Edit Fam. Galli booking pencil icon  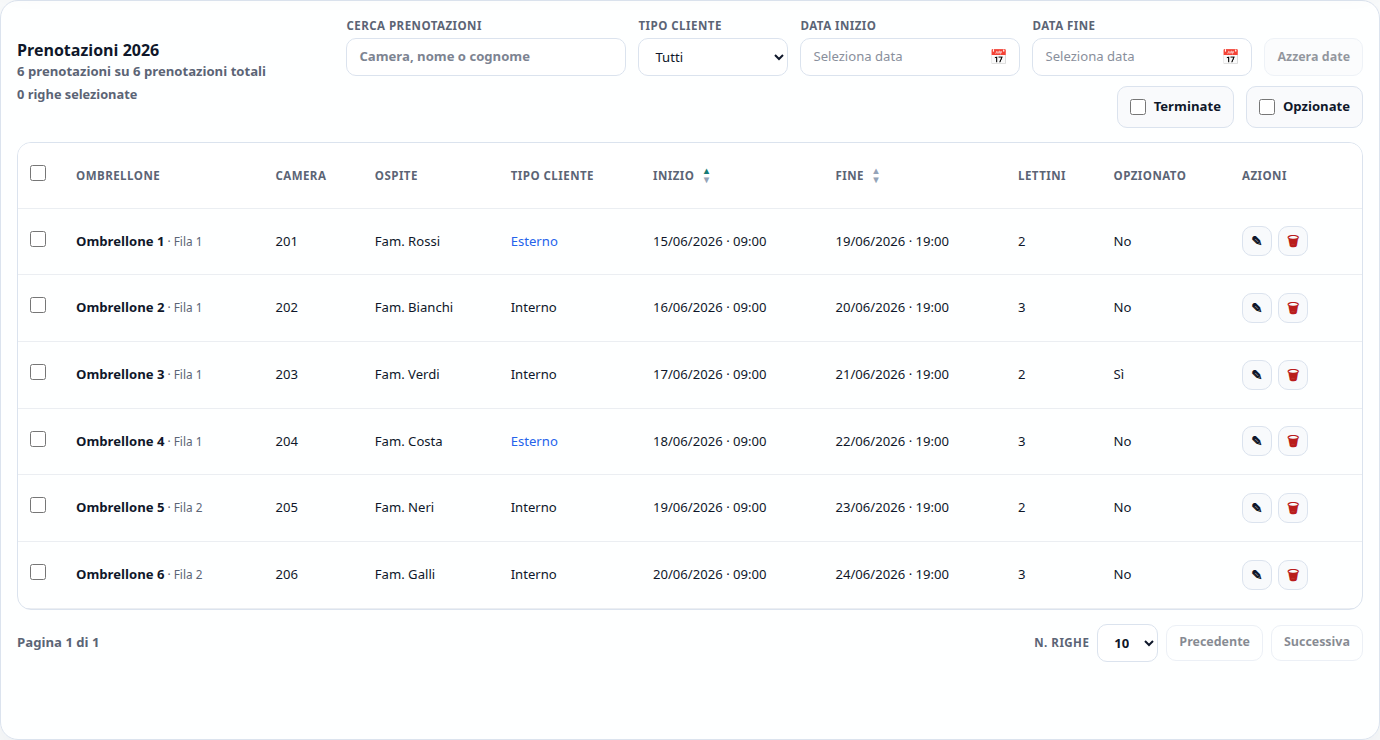[1257, 575]
